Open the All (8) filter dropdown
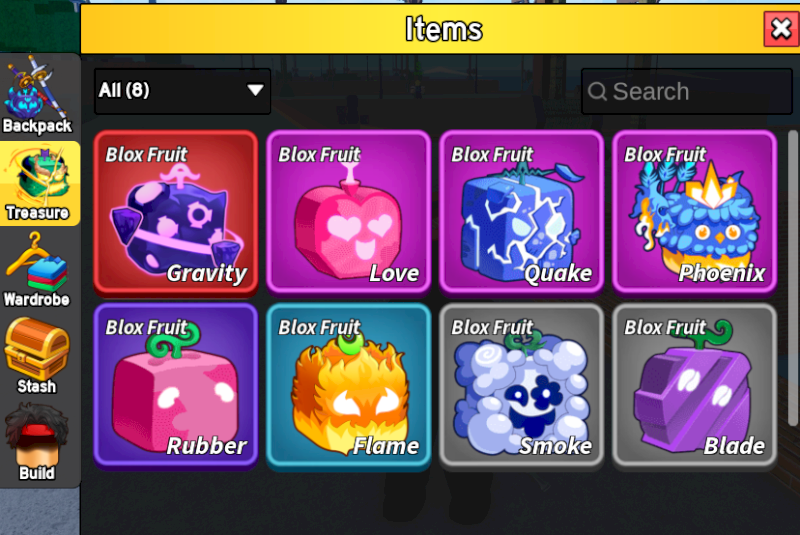800x535 pixels. (x=182, y=91)
